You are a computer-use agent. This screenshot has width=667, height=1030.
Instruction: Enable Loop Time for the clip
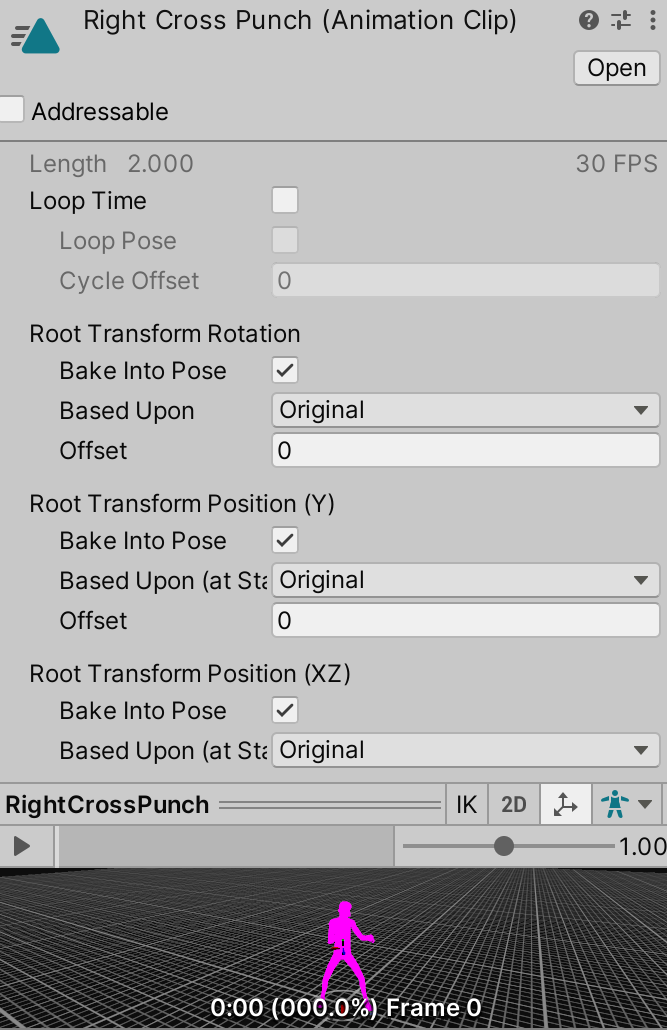pos(285,200)
